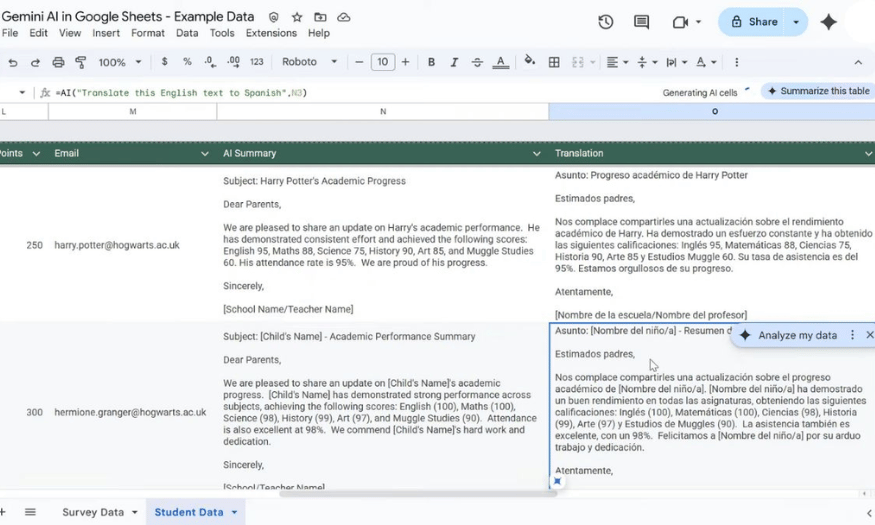Click the Undo icon
875x525 pixels.
[x=12, y=62]
